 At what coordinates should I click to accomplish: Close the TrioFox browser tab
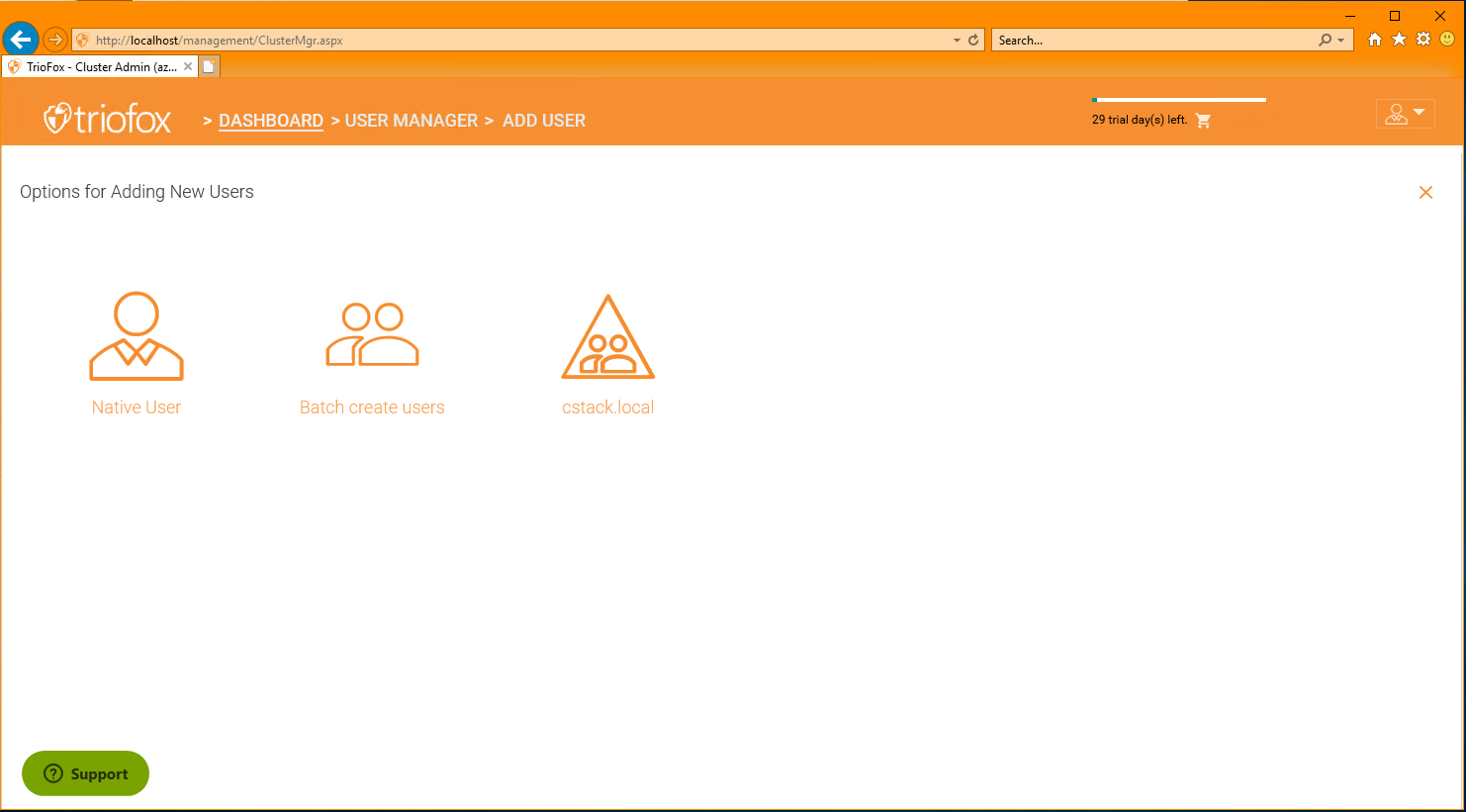click(188, 66)
